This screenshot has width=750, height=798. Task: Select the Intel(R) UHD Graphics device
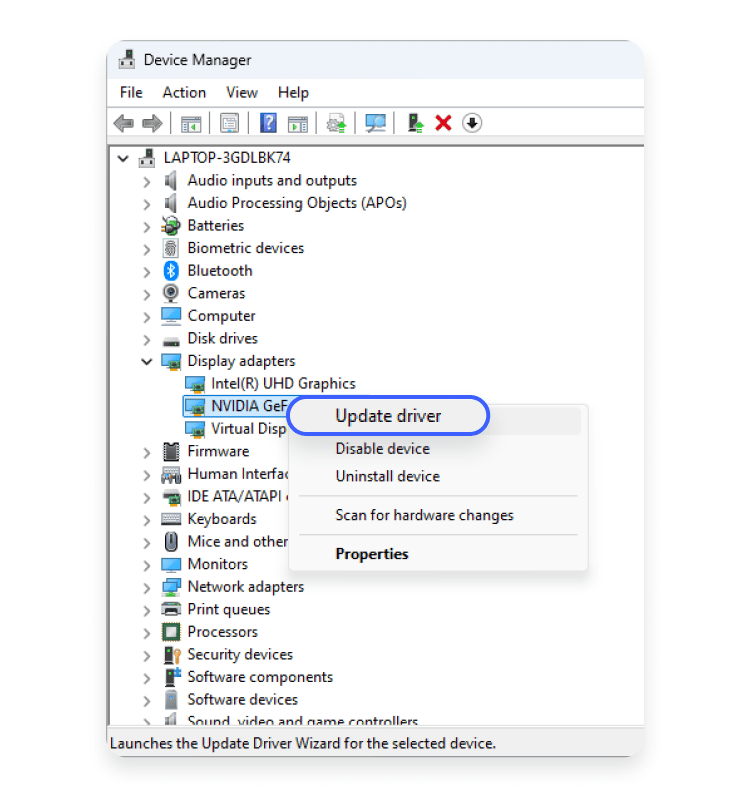pos(283,383)
